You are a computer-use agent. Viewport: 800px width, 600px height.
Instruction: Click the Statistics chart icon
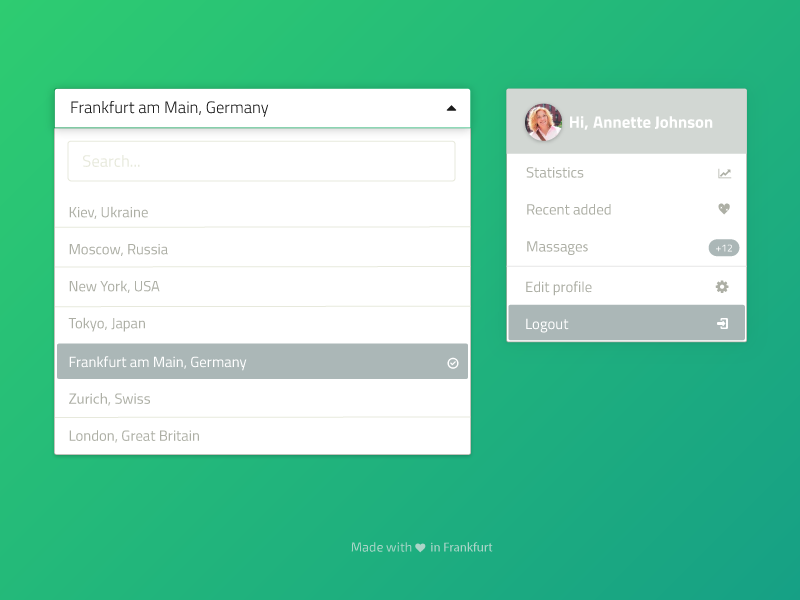tap(723, 172)
